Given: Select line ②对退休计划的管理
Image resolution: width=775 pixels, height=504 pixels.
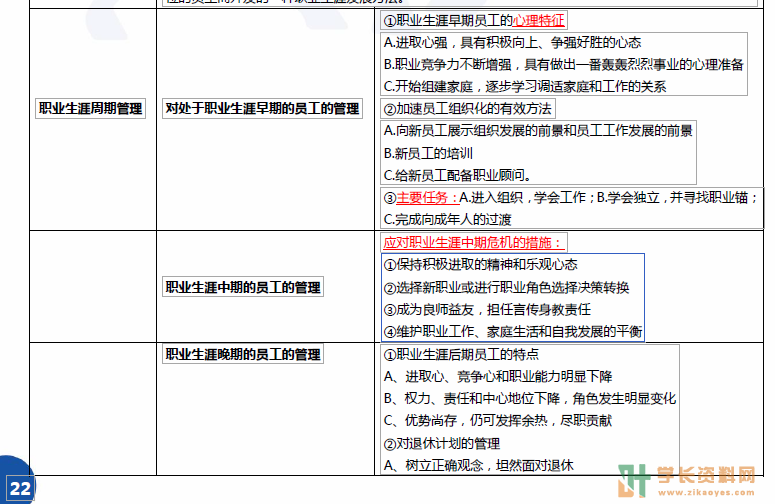Looking at the screenshot, I should [x=442, y=444].
